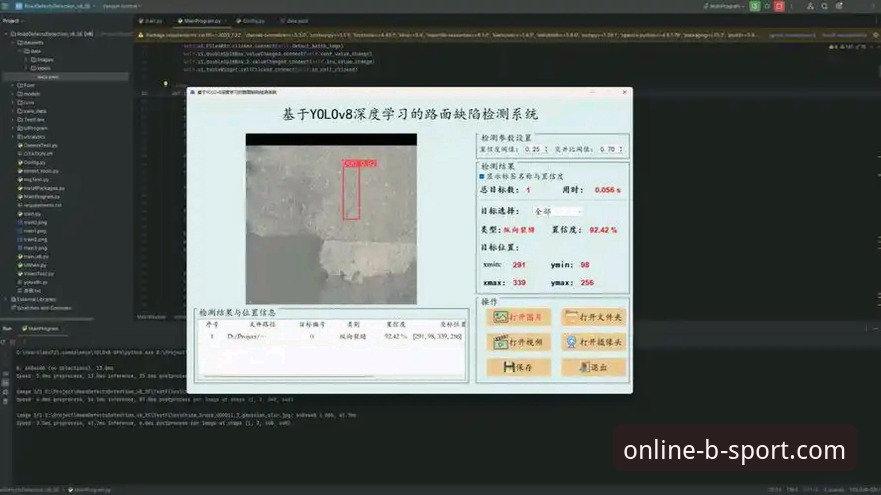This screenshot has height=495, width=881.
Task: Open the Project panel view dropdown
Action: point(12,21)
